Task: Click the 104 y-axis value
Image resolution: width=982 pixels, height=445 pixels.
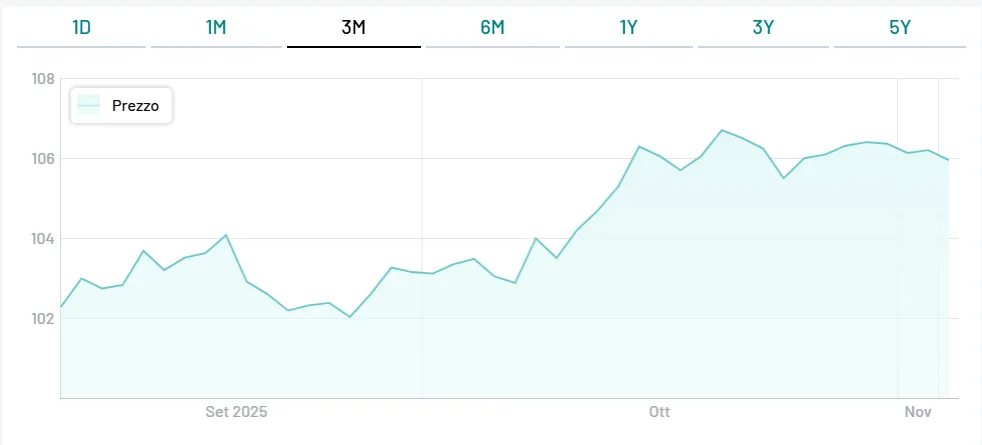Action: tap(42, 239)
